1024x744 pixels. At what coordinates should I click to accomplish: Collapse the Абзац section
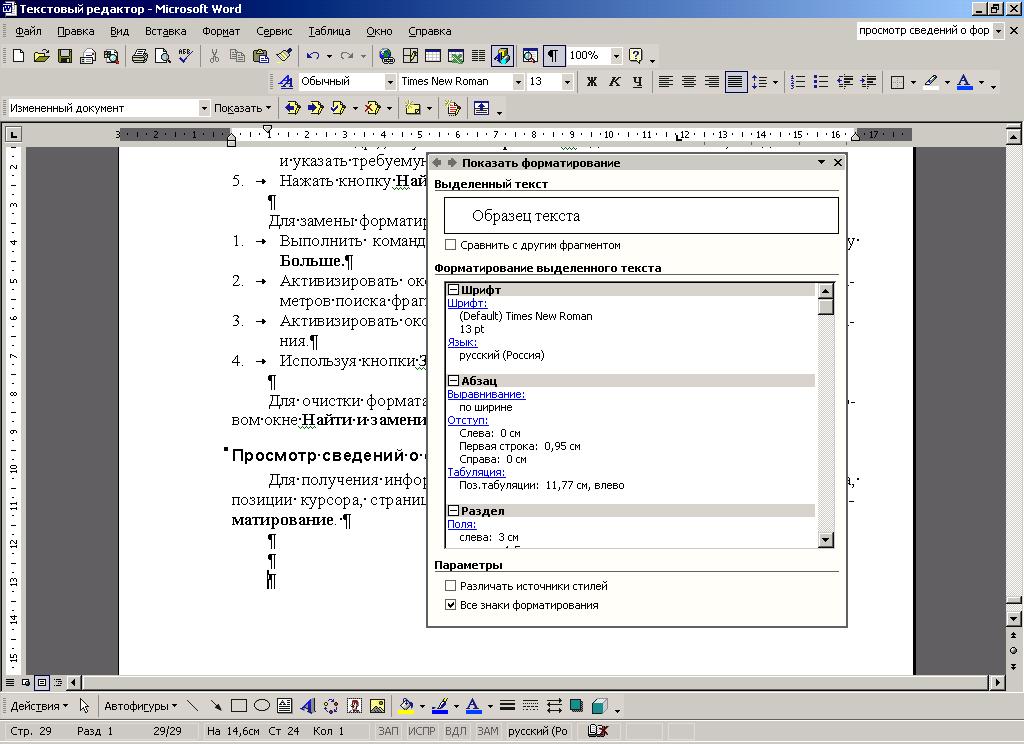(x=453, y=380)
